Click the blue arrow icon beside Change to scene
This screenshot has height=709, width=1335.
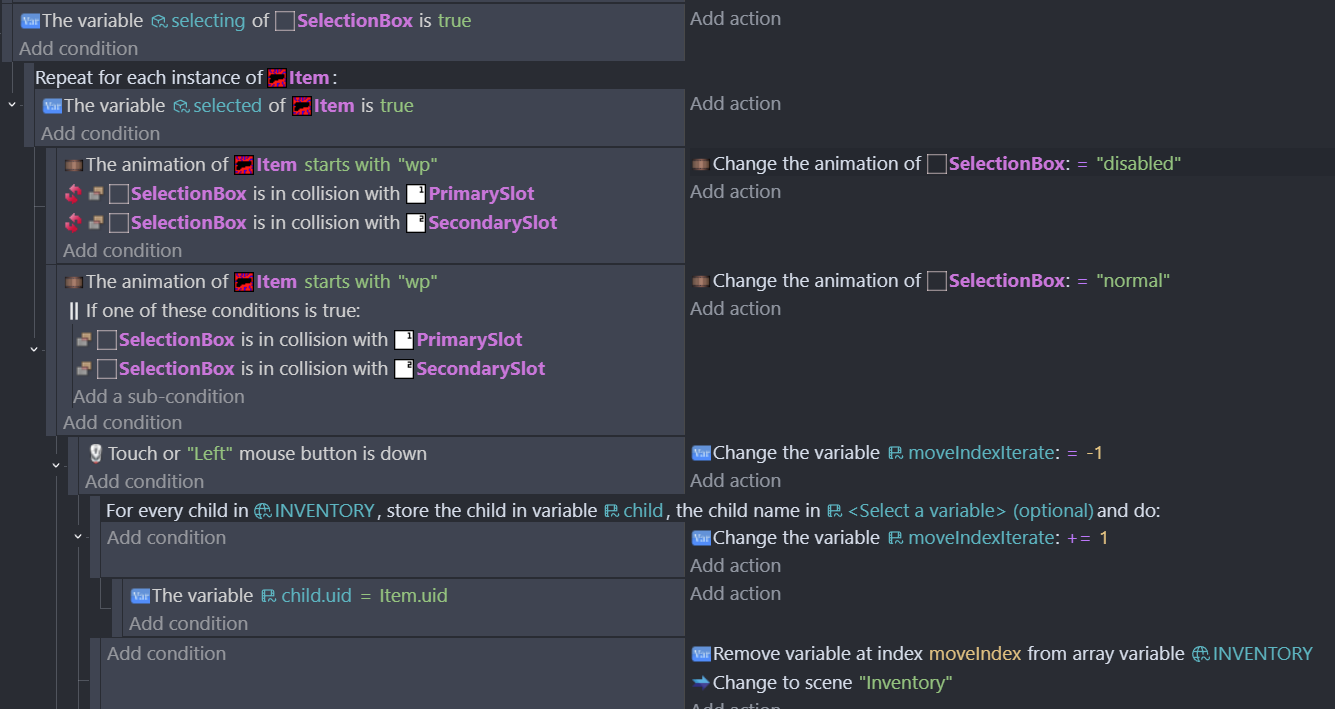coord(700,683)
